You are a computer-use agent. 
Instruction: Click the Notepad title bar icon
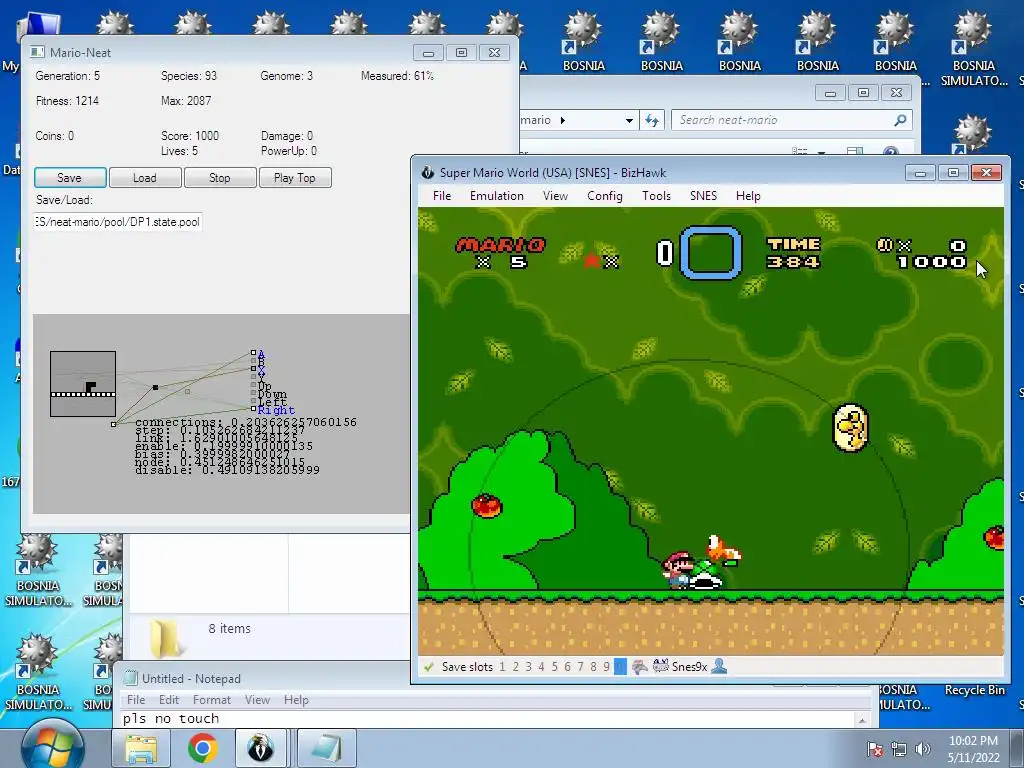click(131, 679)
